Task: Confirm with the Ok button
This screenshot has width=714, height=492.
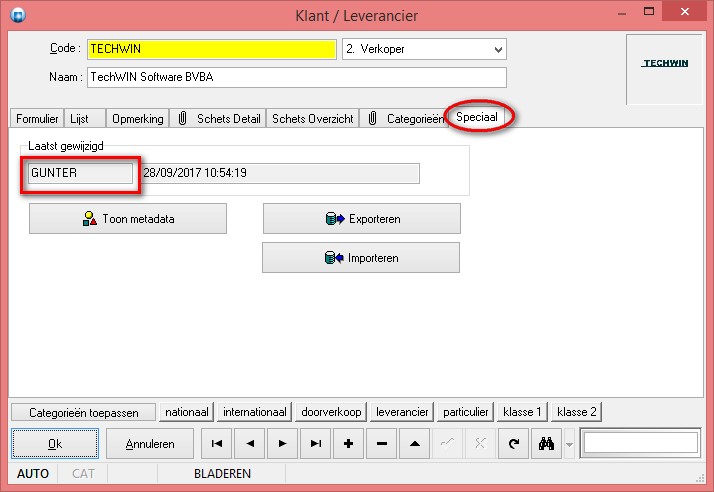Action: (55, 443)
